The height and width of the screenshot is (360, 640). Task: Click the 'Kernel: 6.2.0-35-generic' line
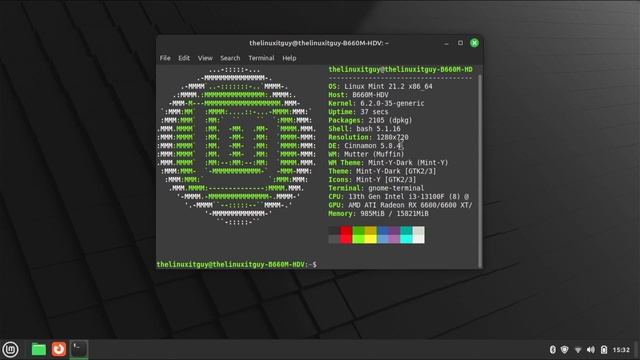coord(376,103)
